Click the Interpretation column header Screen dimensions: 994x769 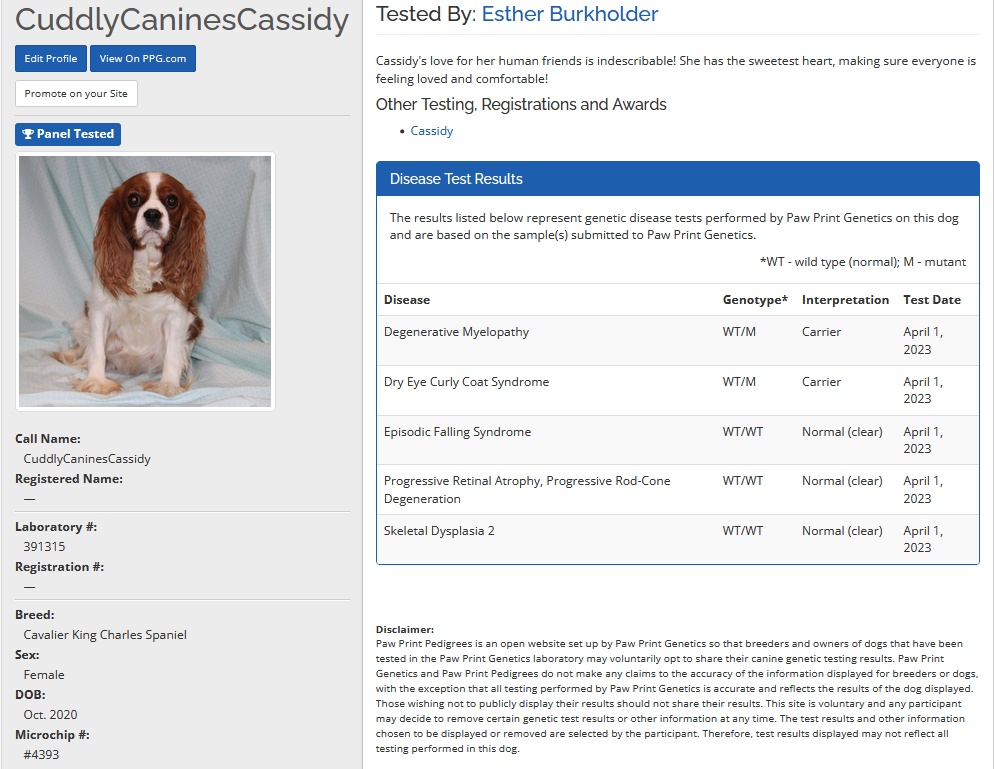pos(845,300)
